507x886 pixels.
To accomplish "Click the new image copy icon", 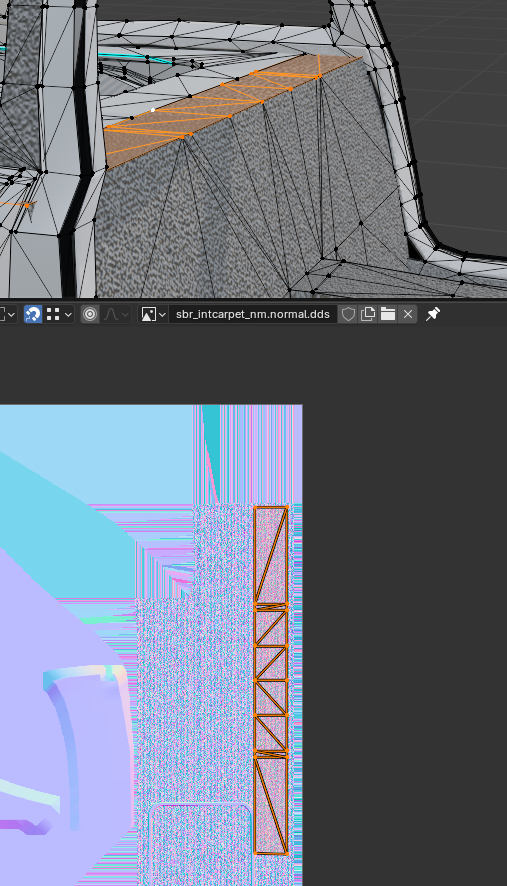I will click(368, 314).
